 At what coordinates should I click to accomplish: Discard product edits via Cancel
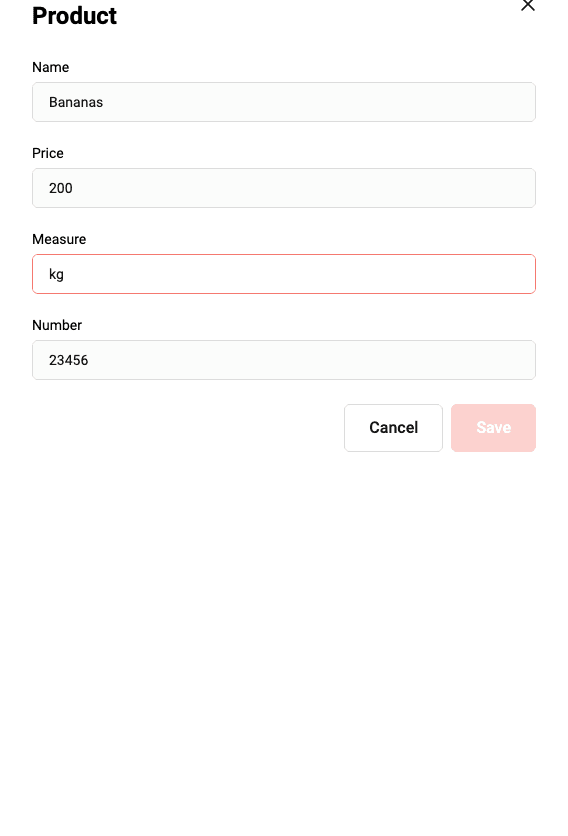click(394, 428)
